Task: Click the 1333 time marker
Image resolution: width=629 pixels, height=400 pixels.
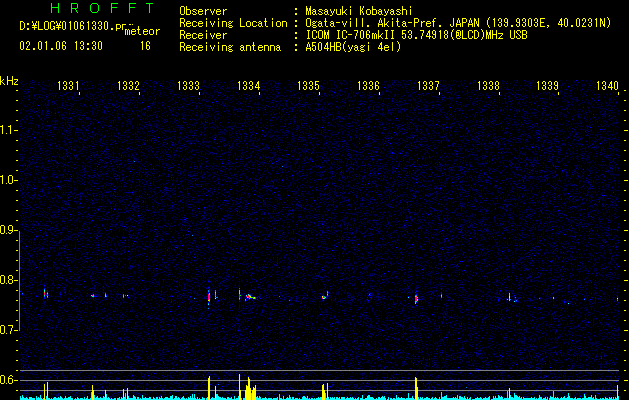Action: point(188,85)
